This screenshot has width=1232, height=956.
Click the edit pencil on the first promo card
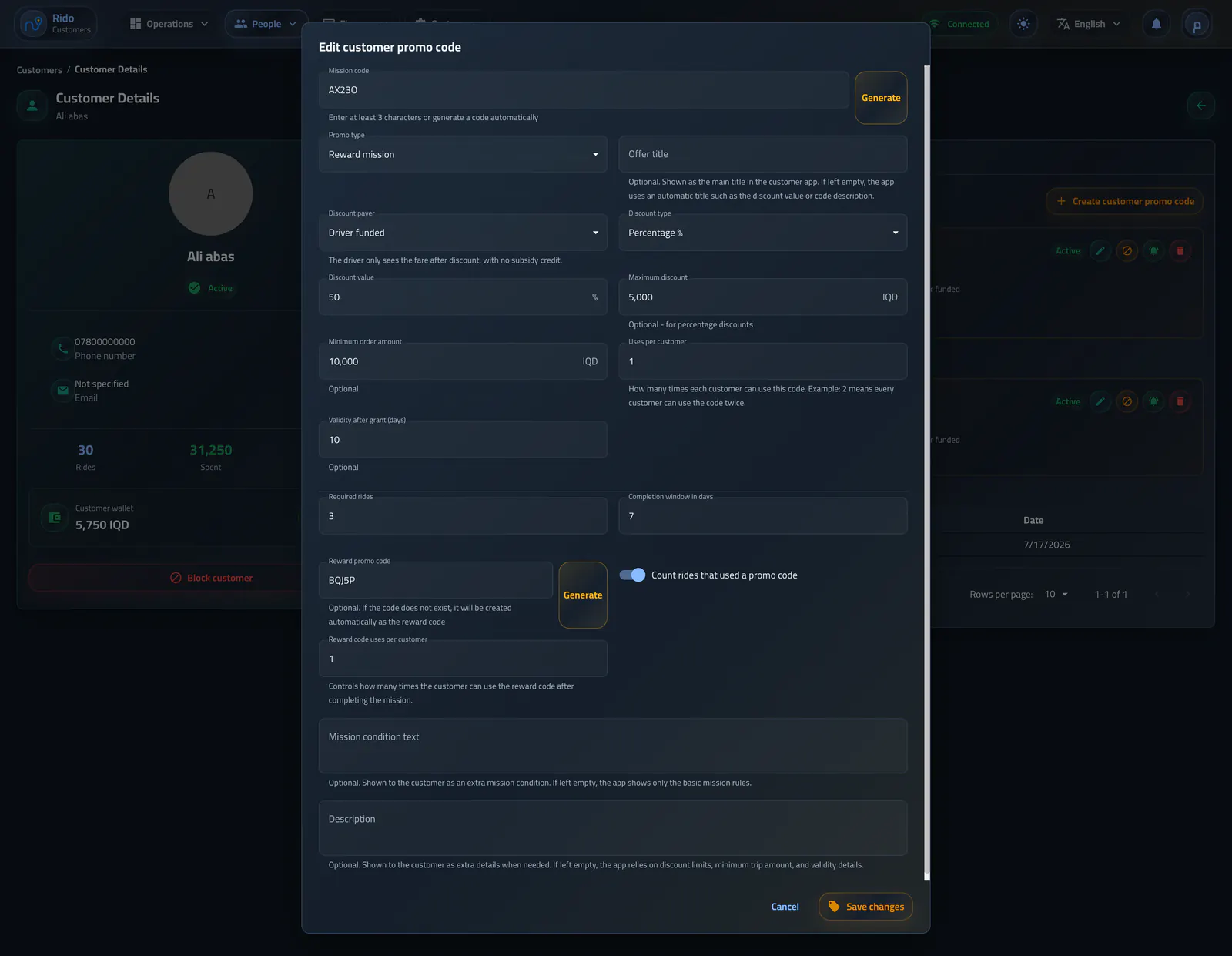(x=1100, y=250)
